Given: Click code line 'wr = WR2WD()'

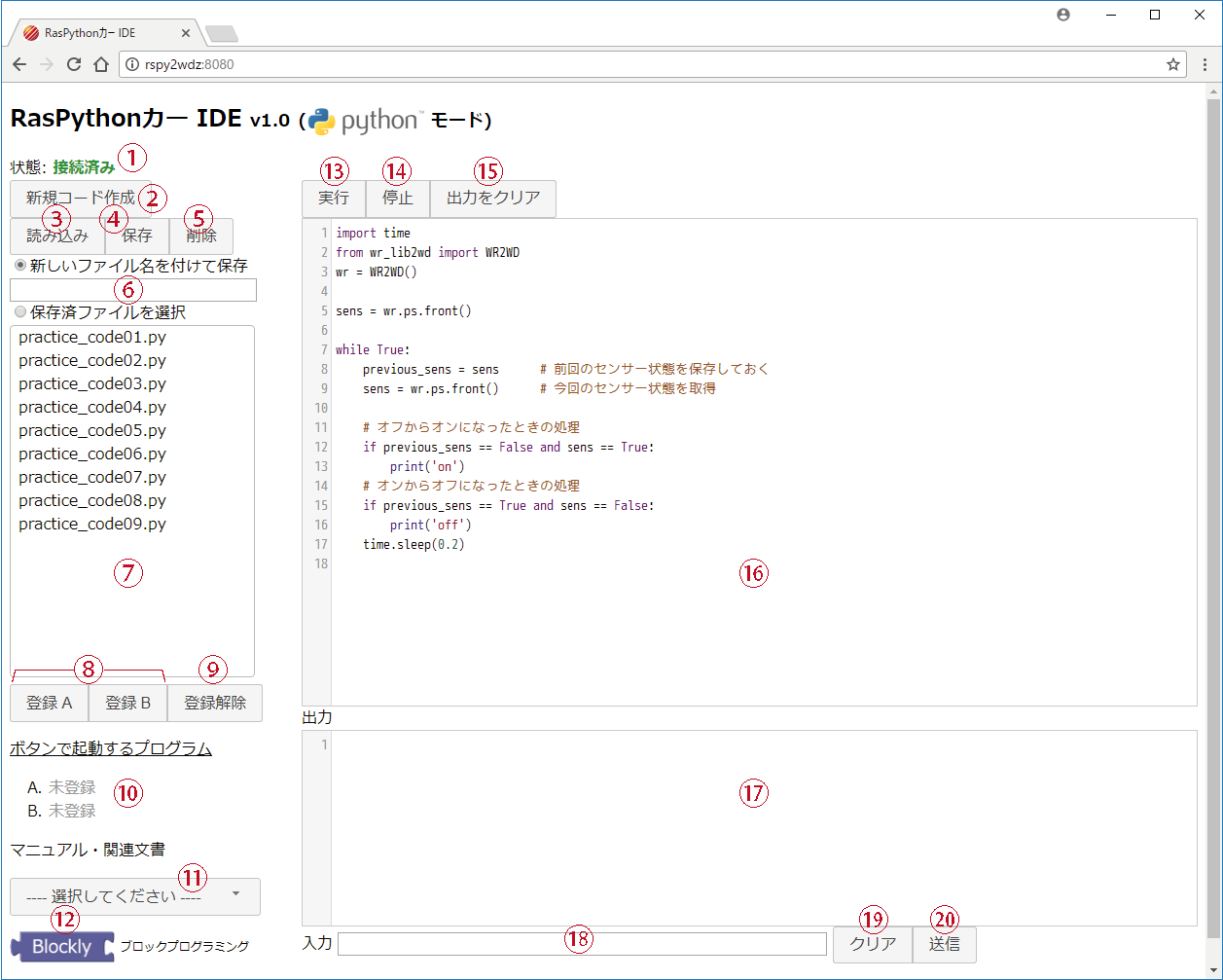Looking at the screenshot, I should click(x=377, y=272).
